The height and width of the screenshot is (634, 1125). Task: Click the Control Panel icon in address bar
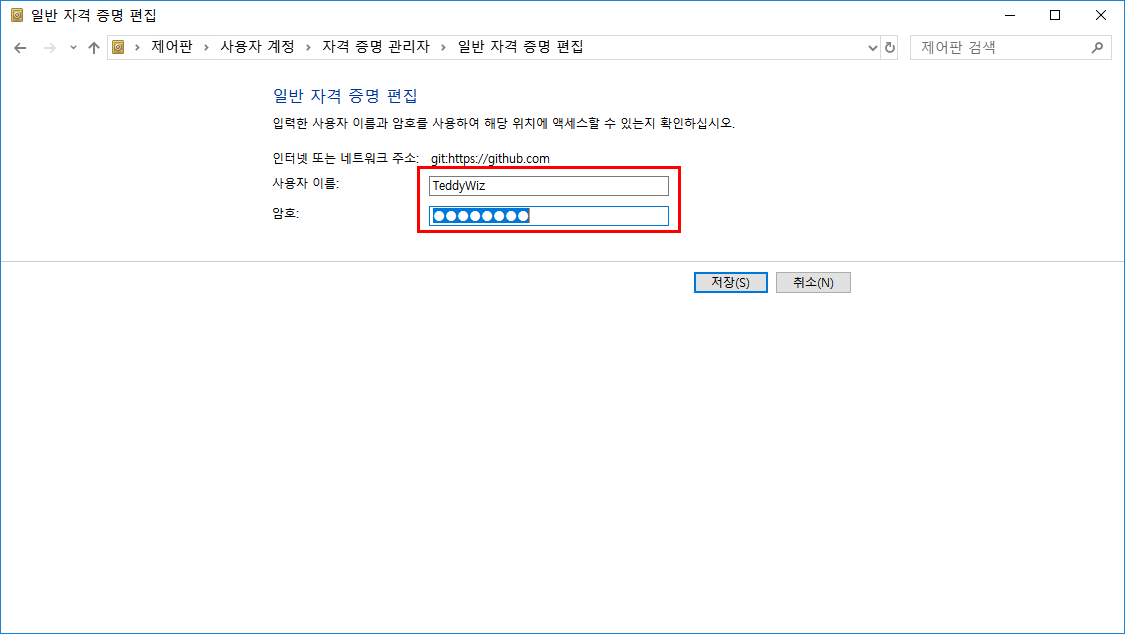pos(118,47)
